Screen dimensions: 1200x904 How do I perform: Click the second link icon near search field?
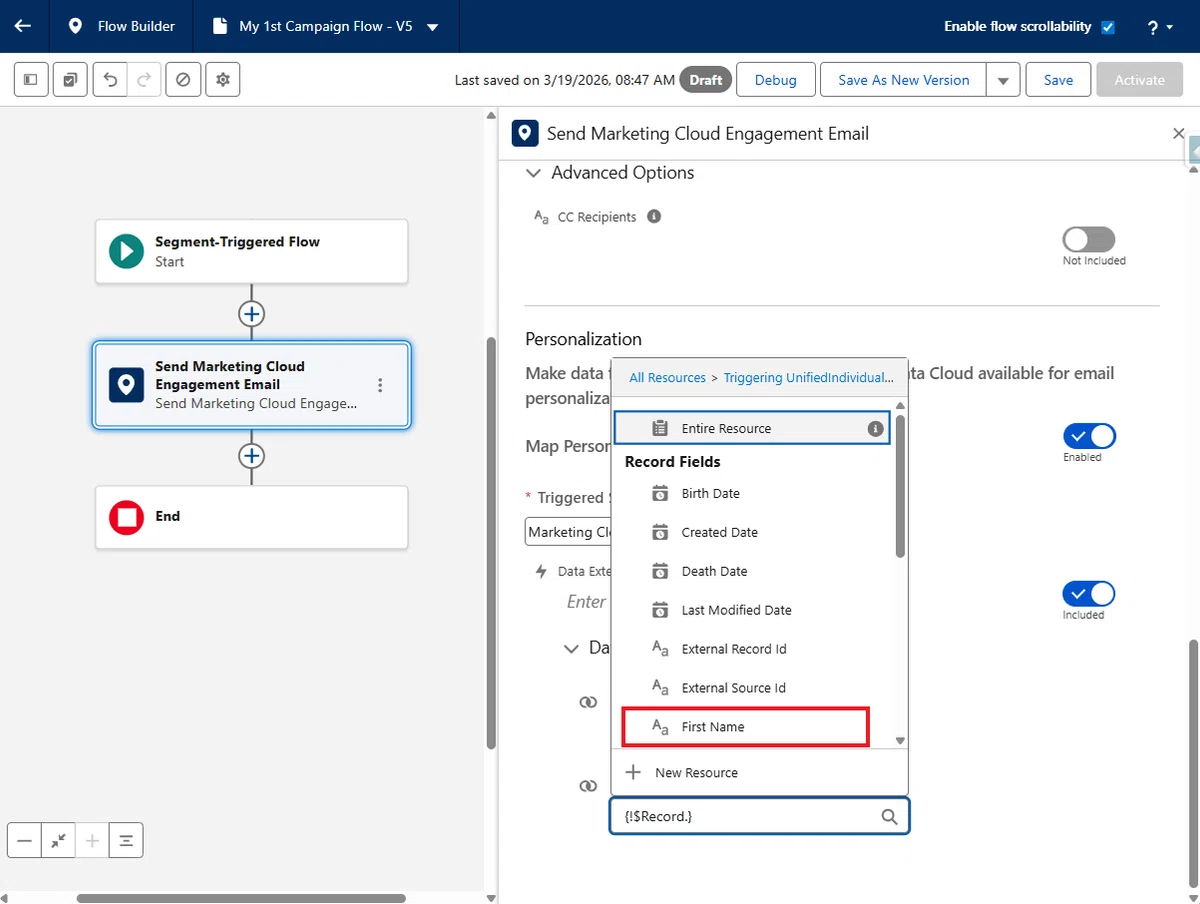point(588,786)
